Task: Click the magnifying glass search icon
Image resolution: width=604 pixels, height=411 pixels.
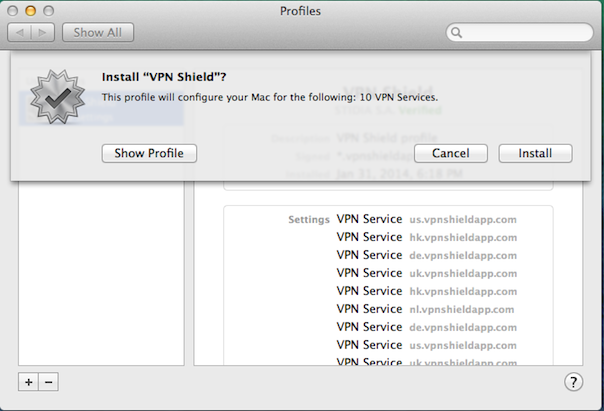Action: point(456,33)
